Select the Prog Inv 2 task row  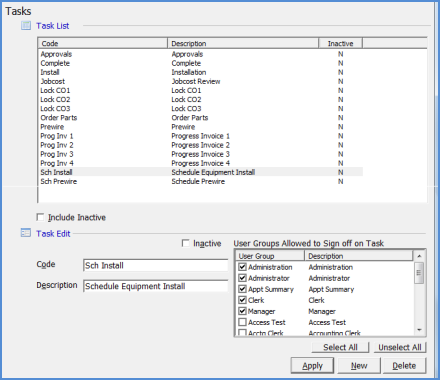tap(201, 145)
